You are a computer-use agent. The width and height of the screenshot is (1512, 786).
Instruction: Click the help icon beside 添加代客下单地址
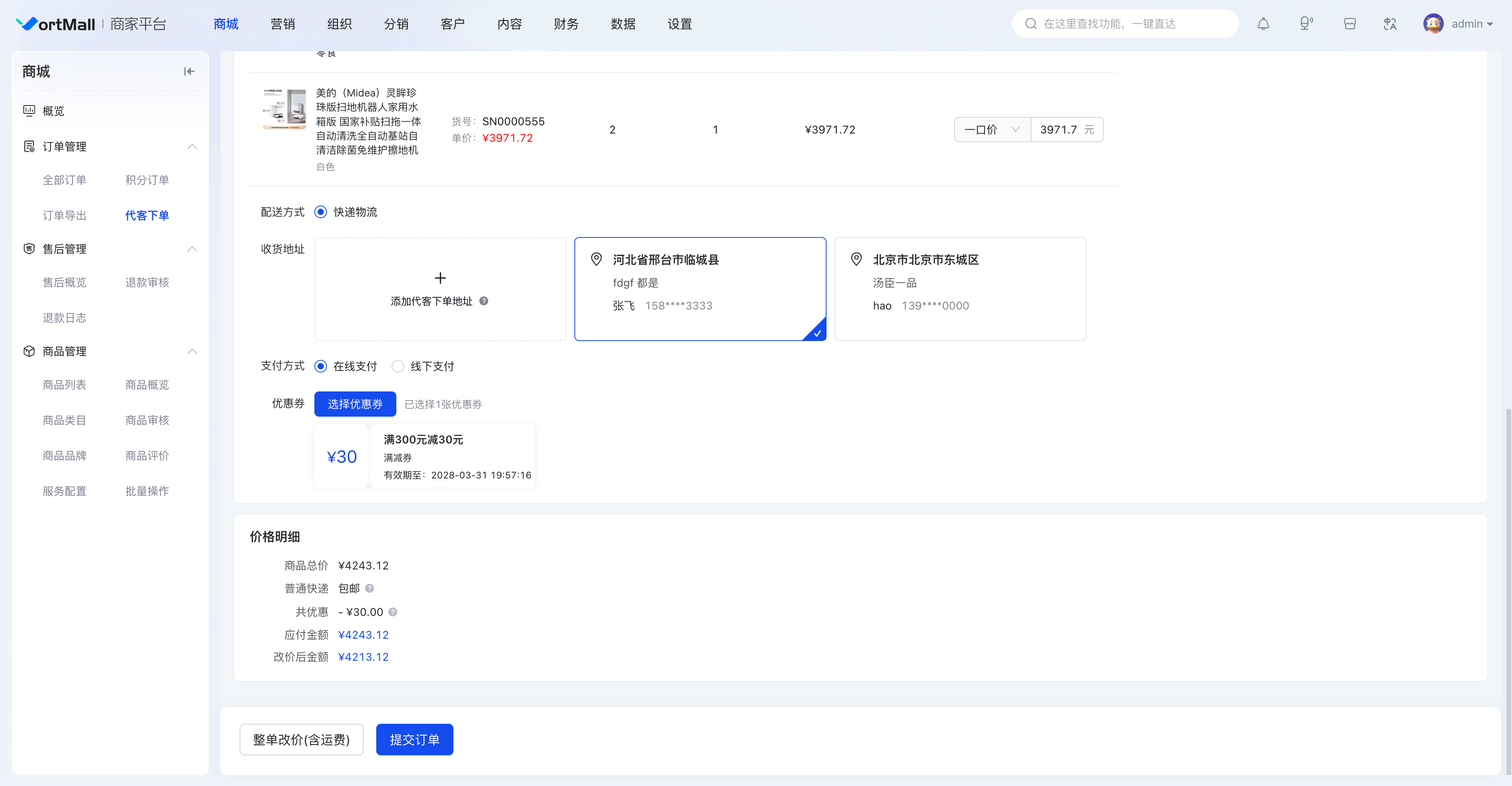point(484,301)
